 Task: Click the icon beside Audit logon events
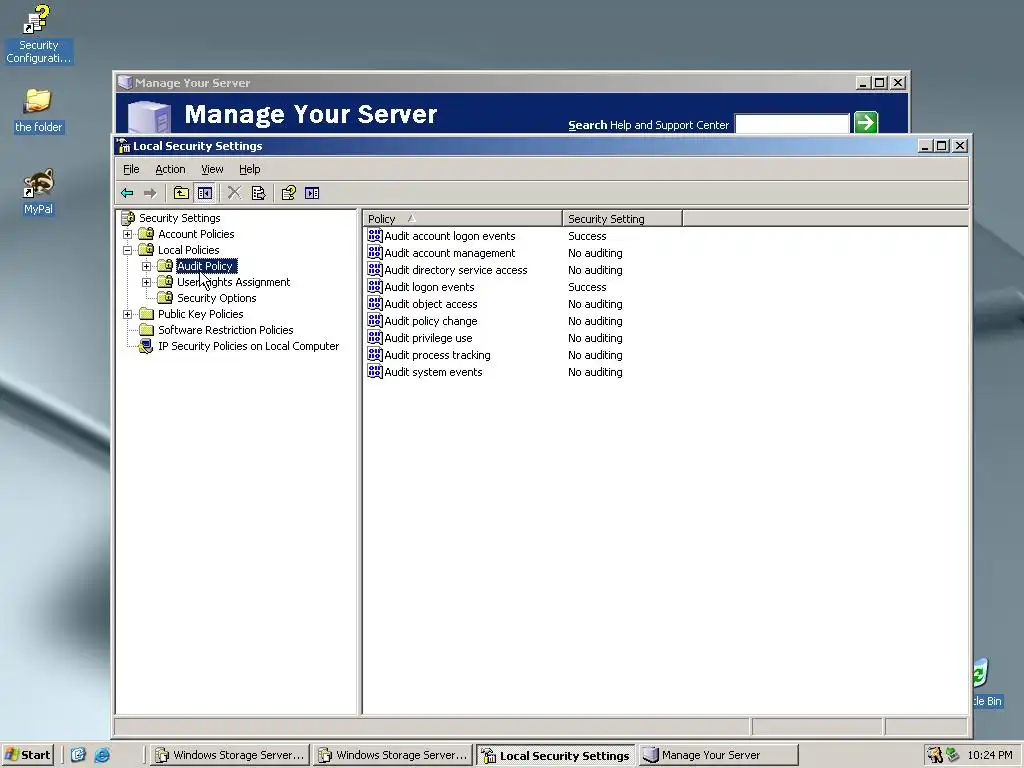[375, 287]
